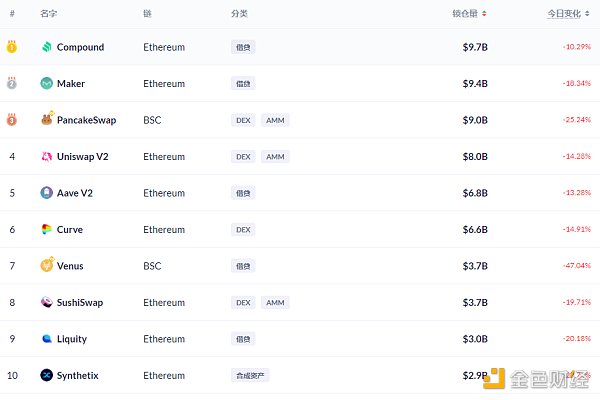The image size is (600, 400).
Task: Click the 借贷 tag in Compound row
Action: tap(243, 47)
